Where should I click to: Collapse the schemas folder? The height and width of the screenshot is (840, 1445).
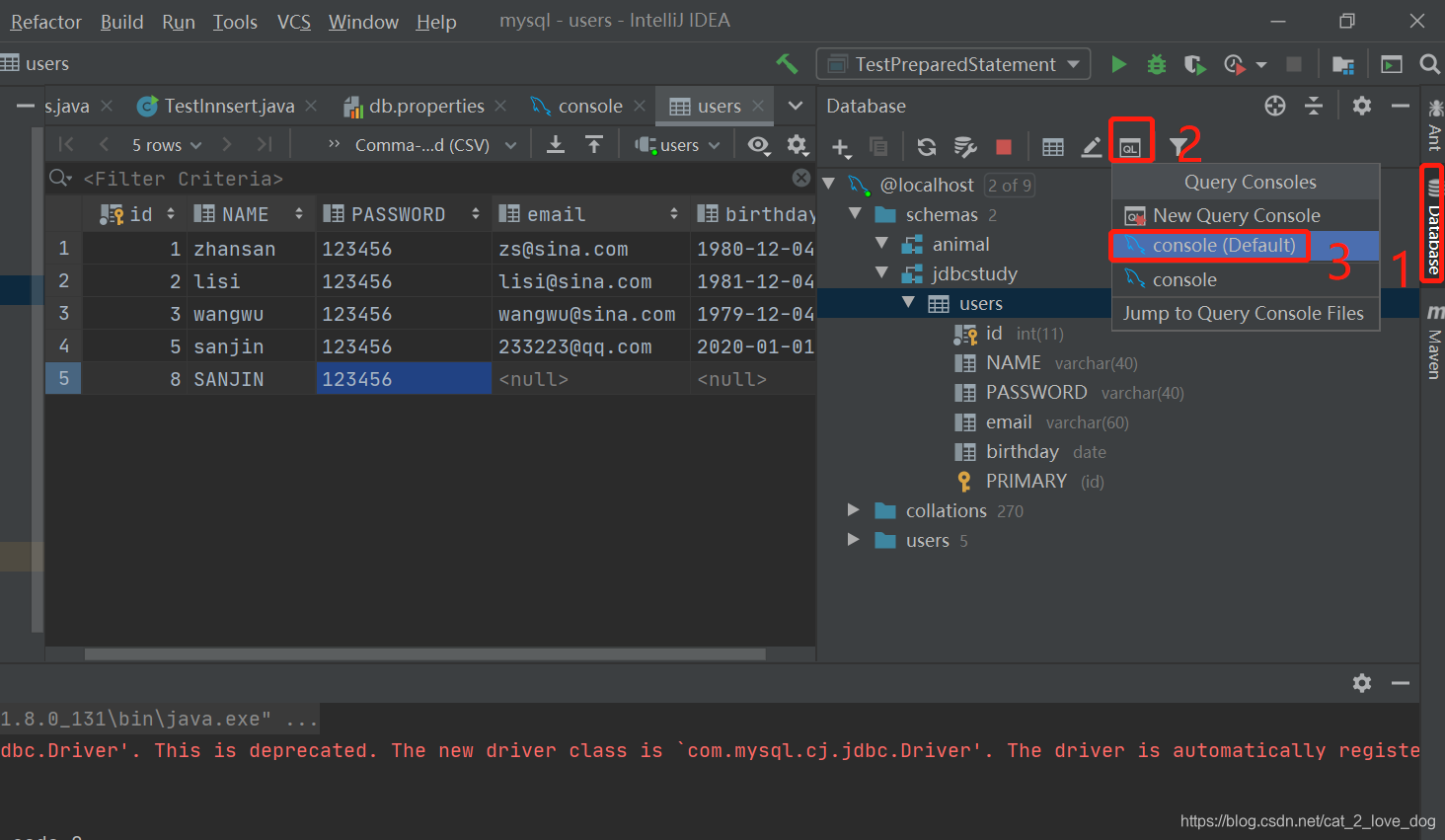[x=856, y=213]
